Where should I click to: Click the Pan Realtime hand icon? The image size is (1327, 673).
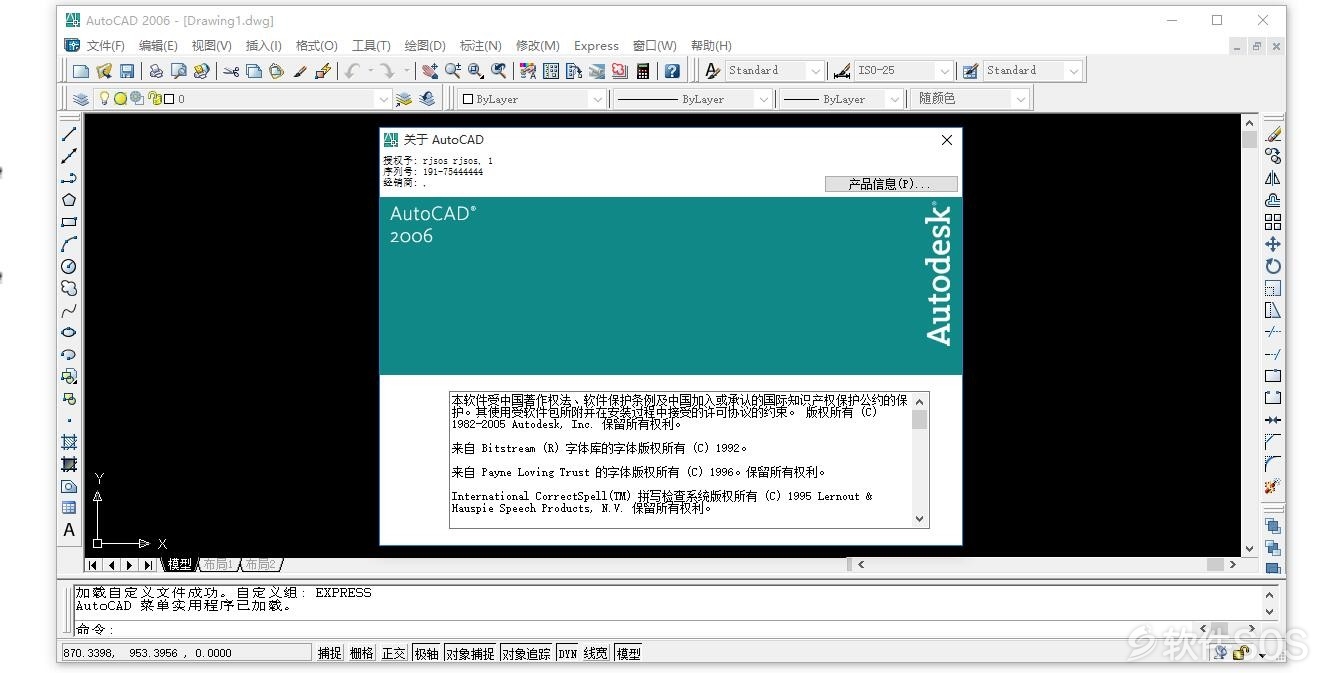tap(430, 71)
